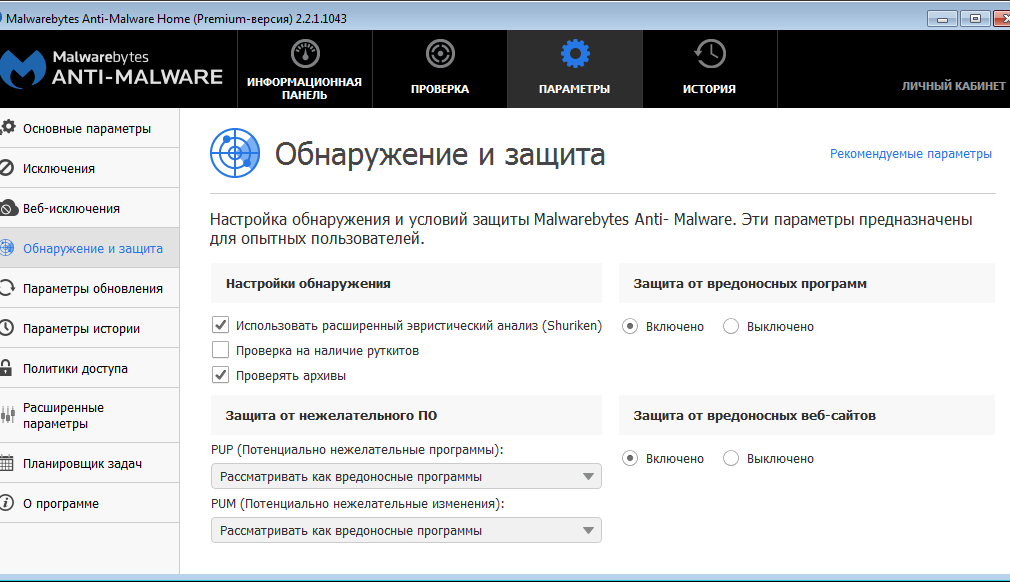Uncheck the Shuriken heuristic analysis checkbox
The width and height of the screenshot is (1010, 582).
coord(220,324)
